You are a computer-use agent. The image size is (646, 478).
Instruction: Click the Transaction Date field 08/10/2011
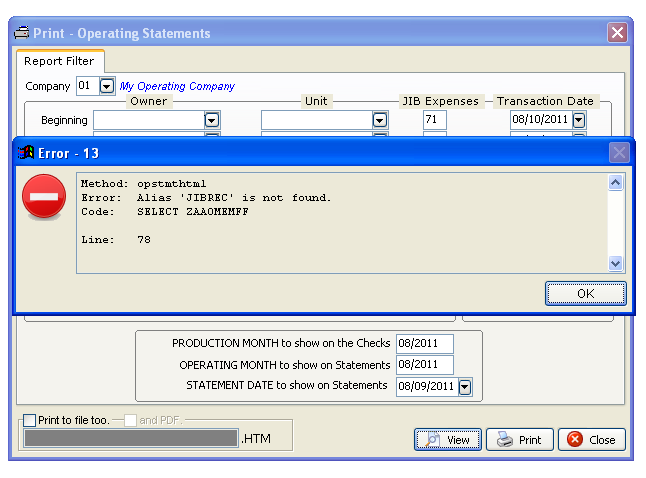541,120
